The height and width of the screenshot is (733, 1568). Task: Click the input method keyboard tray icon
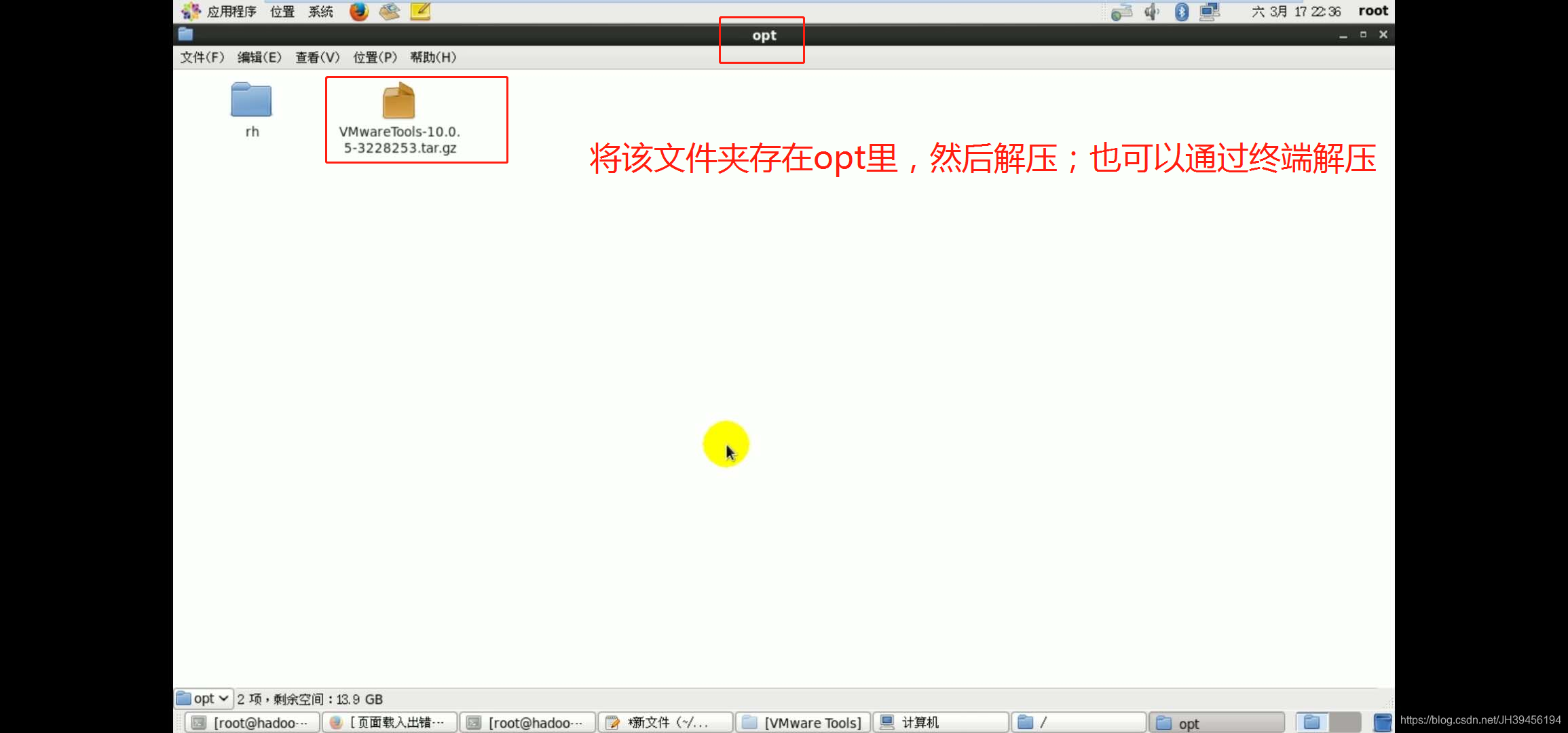point(1122,12)
